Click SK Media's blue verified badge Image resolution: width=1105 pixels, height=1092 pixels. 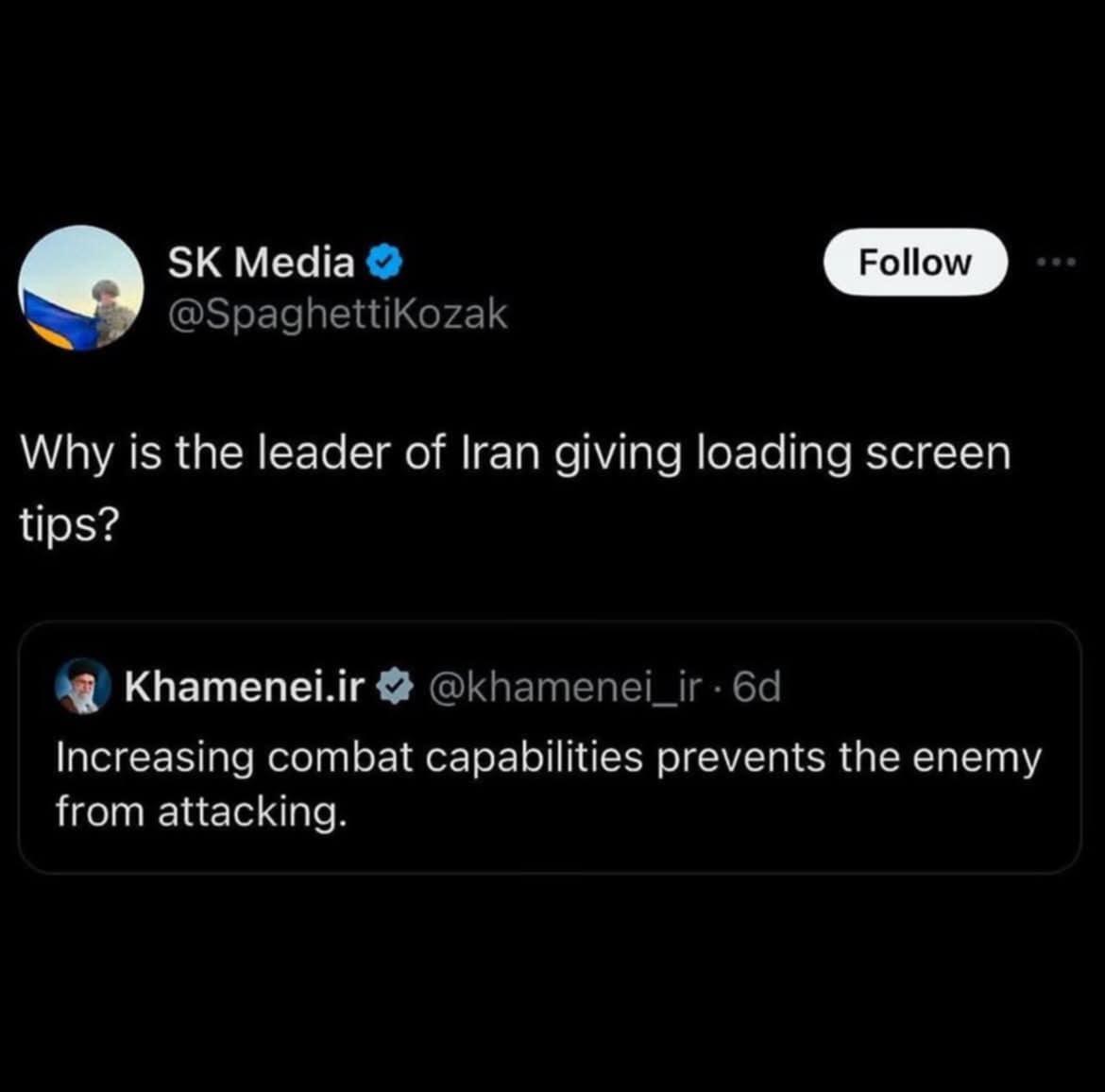coord(384,263)
